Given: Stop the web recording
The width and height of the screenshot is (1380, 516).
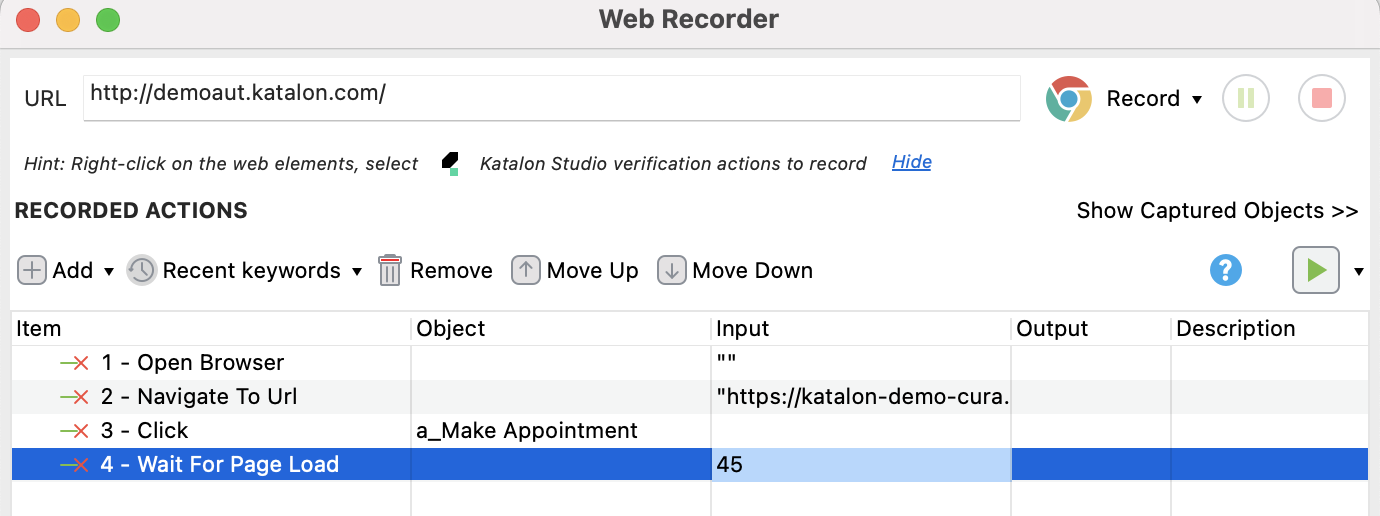Looking at the screenshot, I should tap(1321, 99).
